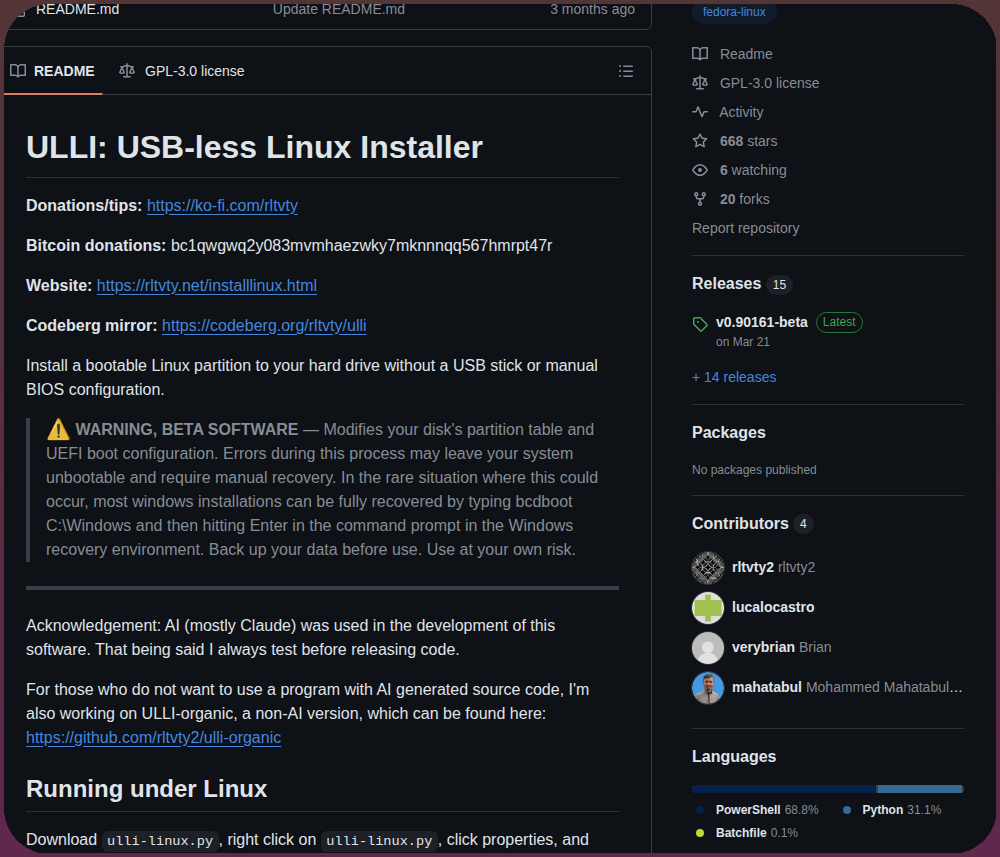Click the 3 months ago commit timestamp

(592, 10)
